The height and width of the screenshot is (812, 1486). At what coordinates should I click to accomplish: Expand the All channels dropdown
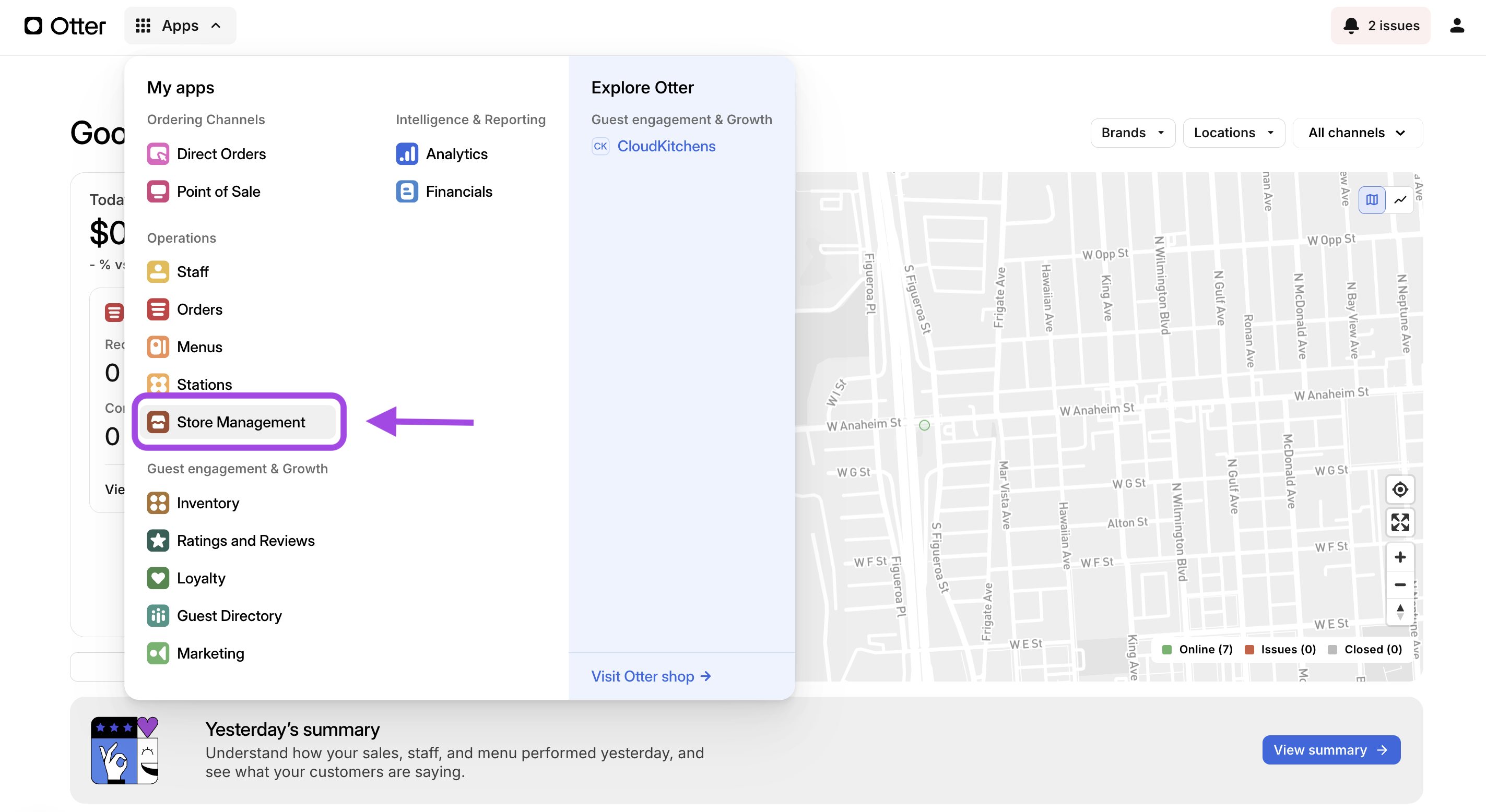(1357, 133)
